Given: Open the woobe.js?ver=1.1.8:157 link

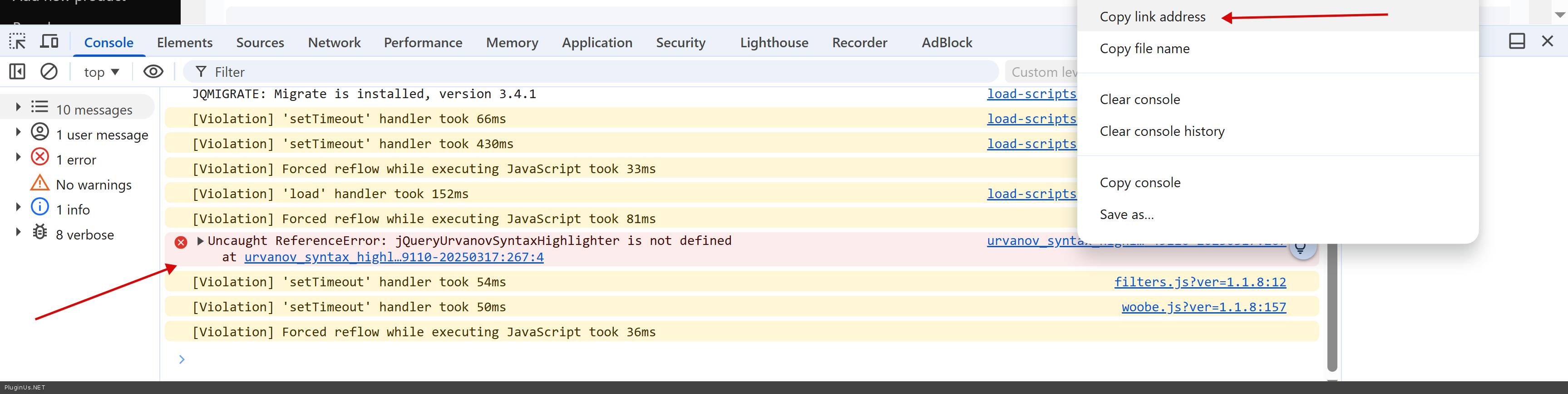Looking at the screenshot, I should [1203, 307].
